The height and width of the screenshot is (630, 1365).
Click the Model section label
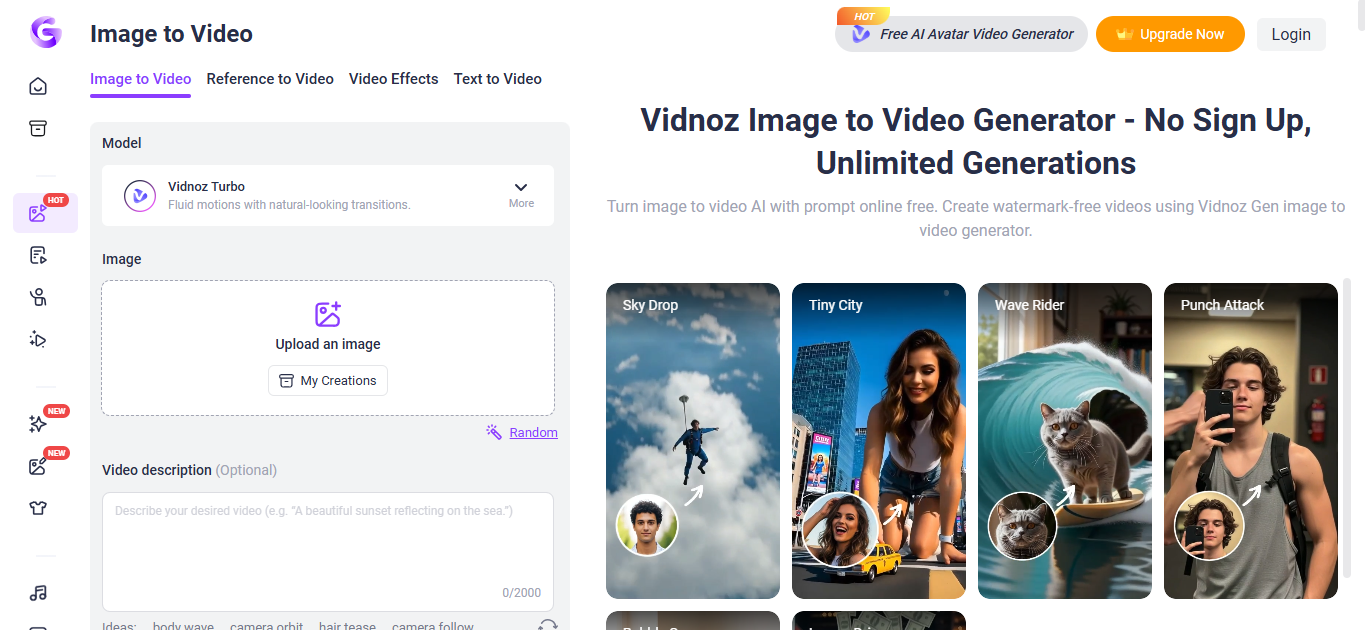(122, 143)
